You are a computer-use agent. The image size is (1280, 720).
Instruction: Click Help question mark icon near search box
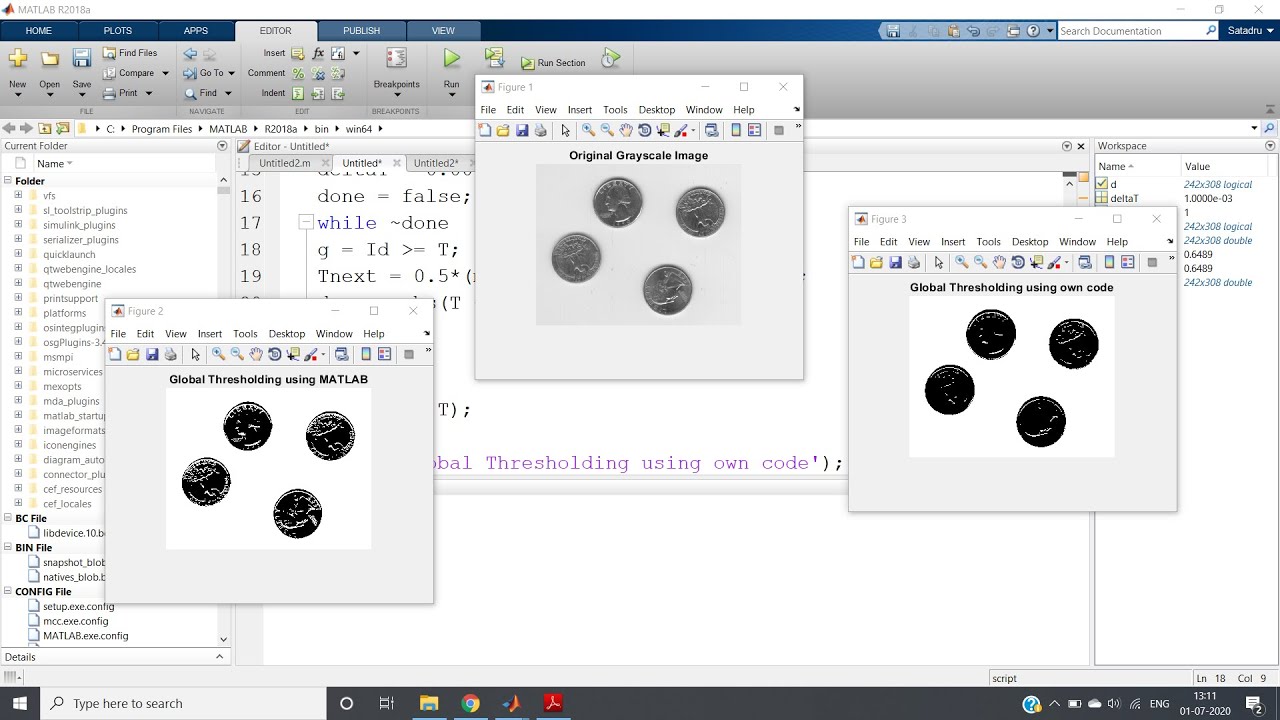click(1033, 31)
